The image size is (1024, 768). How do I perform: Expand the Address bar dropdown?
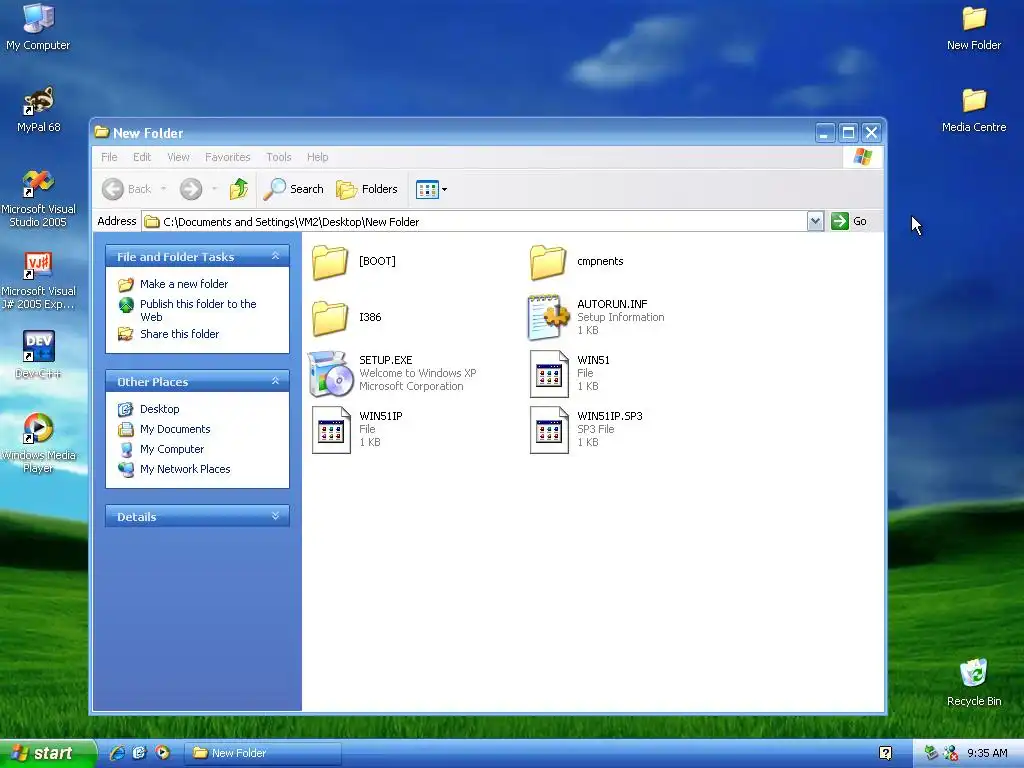(x=815, y=221)
